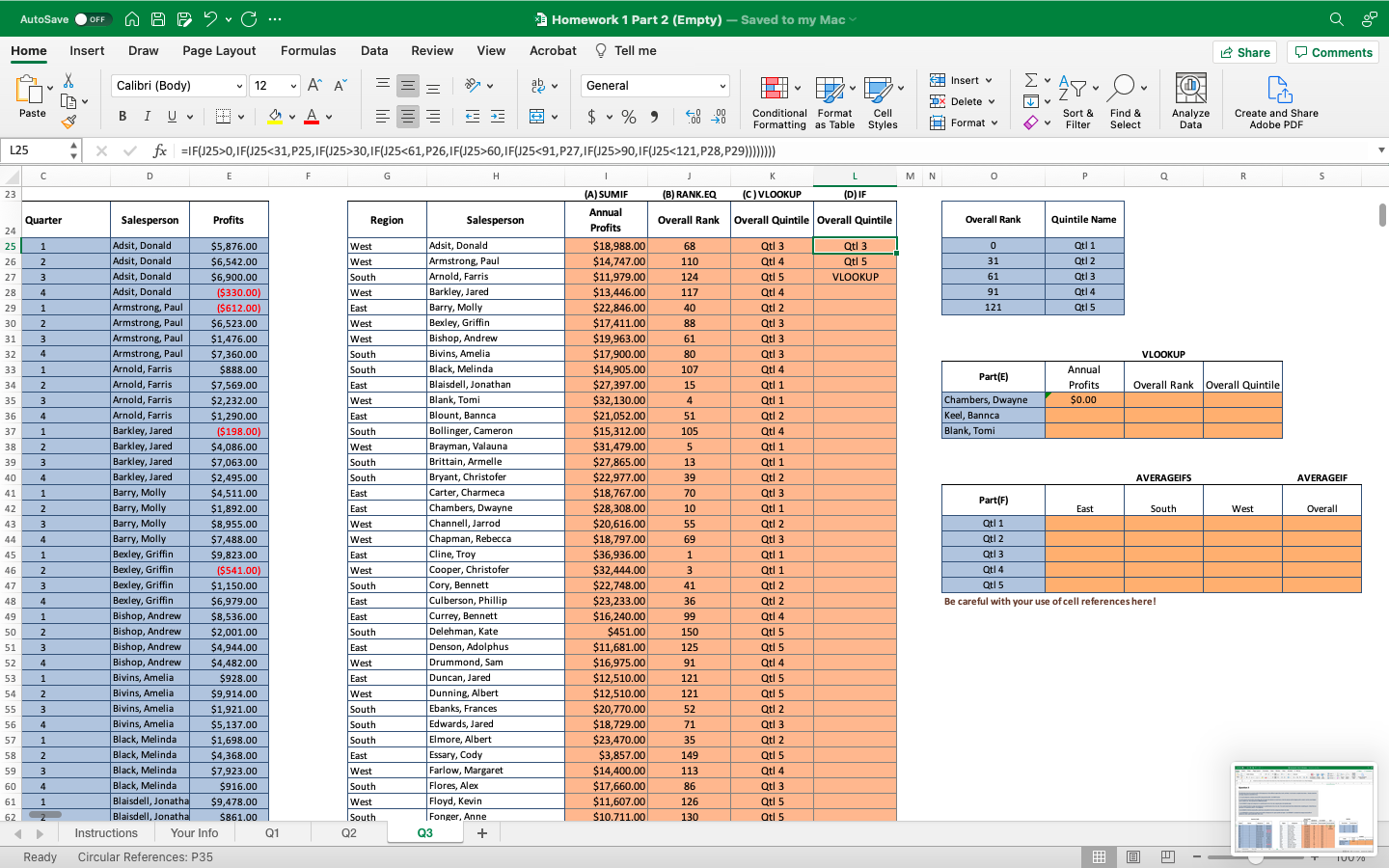Select cell E28 showing ($330.00)

[x=231, y=291]
